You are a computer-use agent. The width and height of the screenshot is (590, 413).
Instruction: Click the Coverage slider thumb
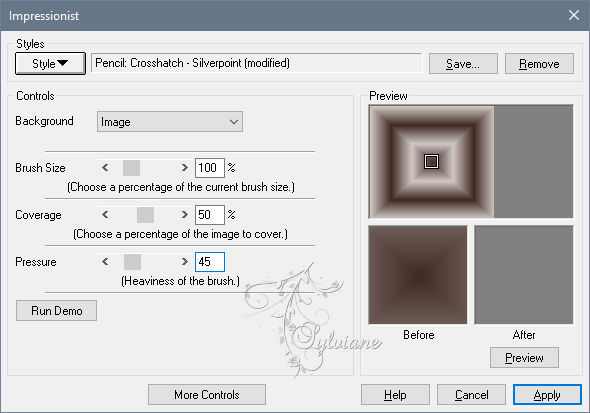pos(145,215)
